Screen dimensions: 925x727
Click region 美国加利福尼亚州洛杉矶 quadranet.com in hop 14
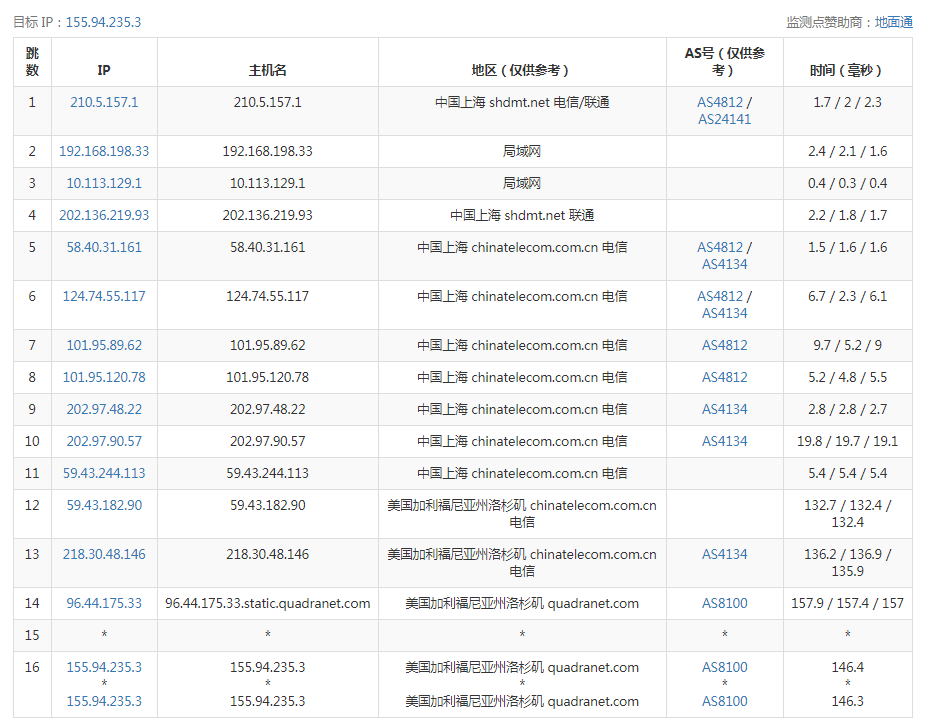pyautogui.click(x=522, y=602)
